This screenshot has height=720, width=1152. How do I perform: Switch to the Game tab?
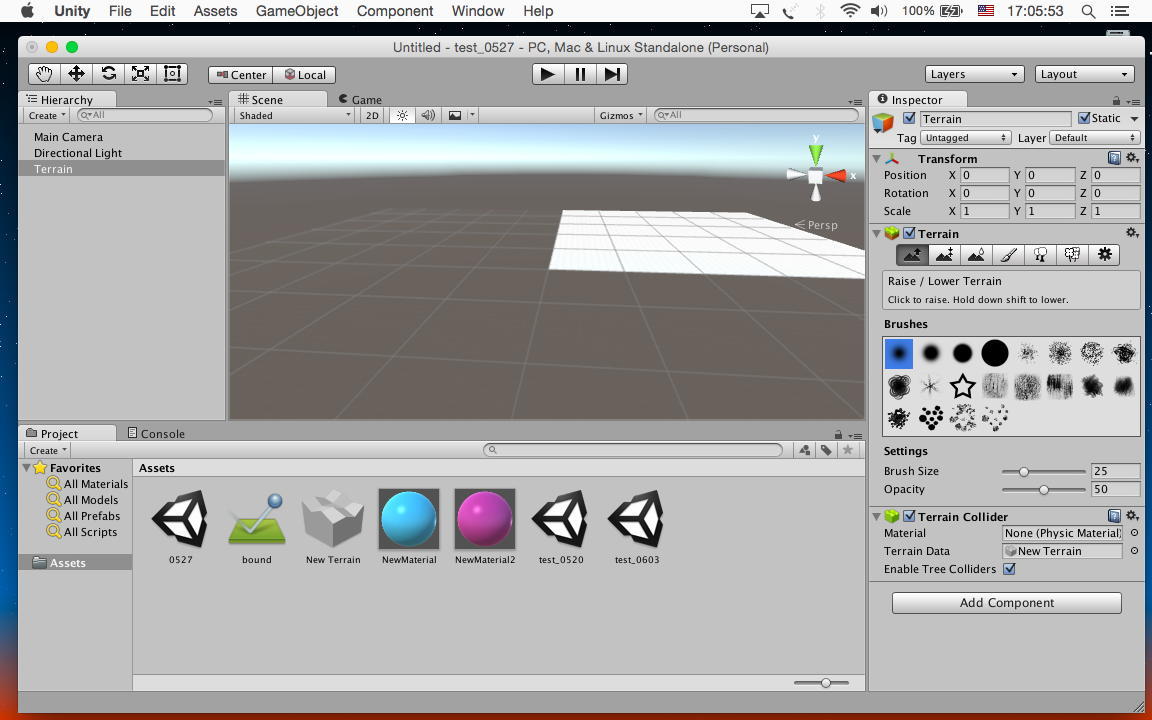tap(360, 99)
